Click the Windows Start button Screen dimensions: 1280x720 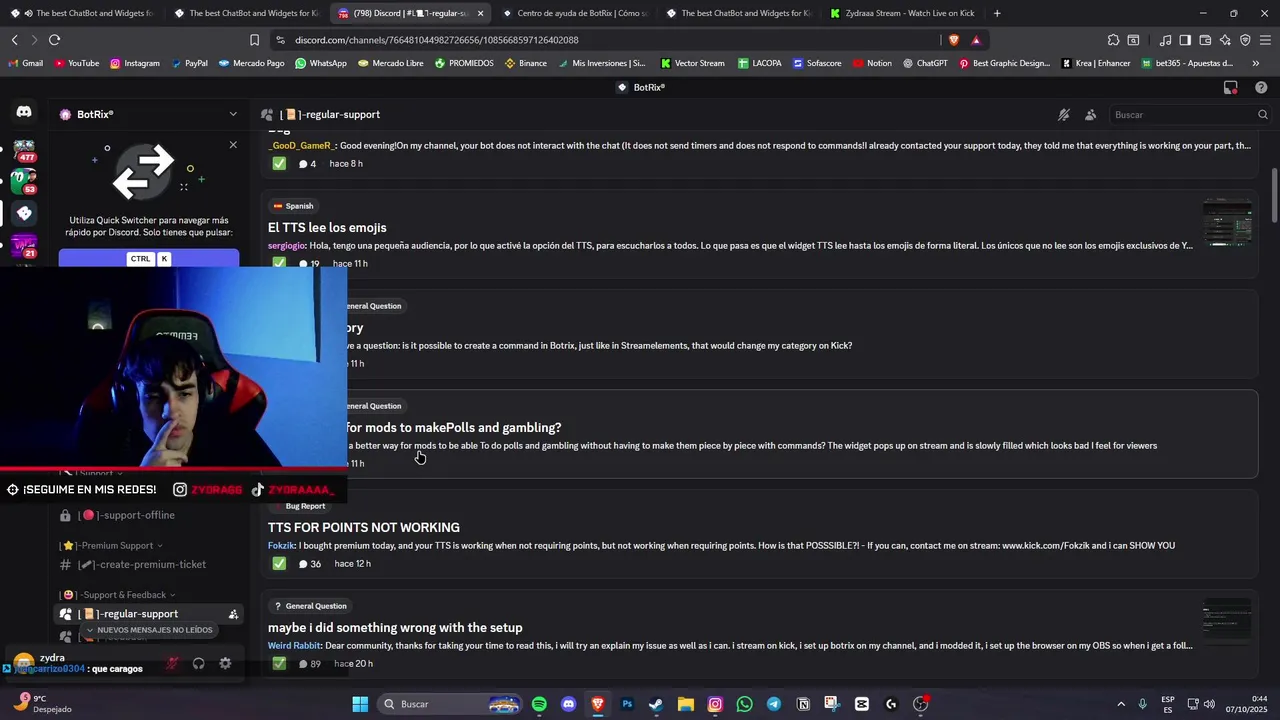[x=360, y=704]
